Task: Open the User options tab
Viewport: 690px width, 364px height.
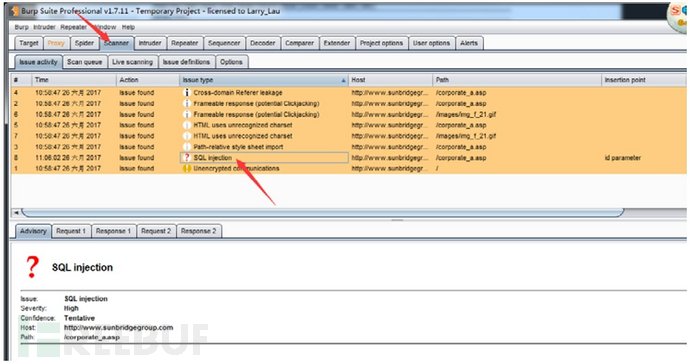Action: [431, 43]
